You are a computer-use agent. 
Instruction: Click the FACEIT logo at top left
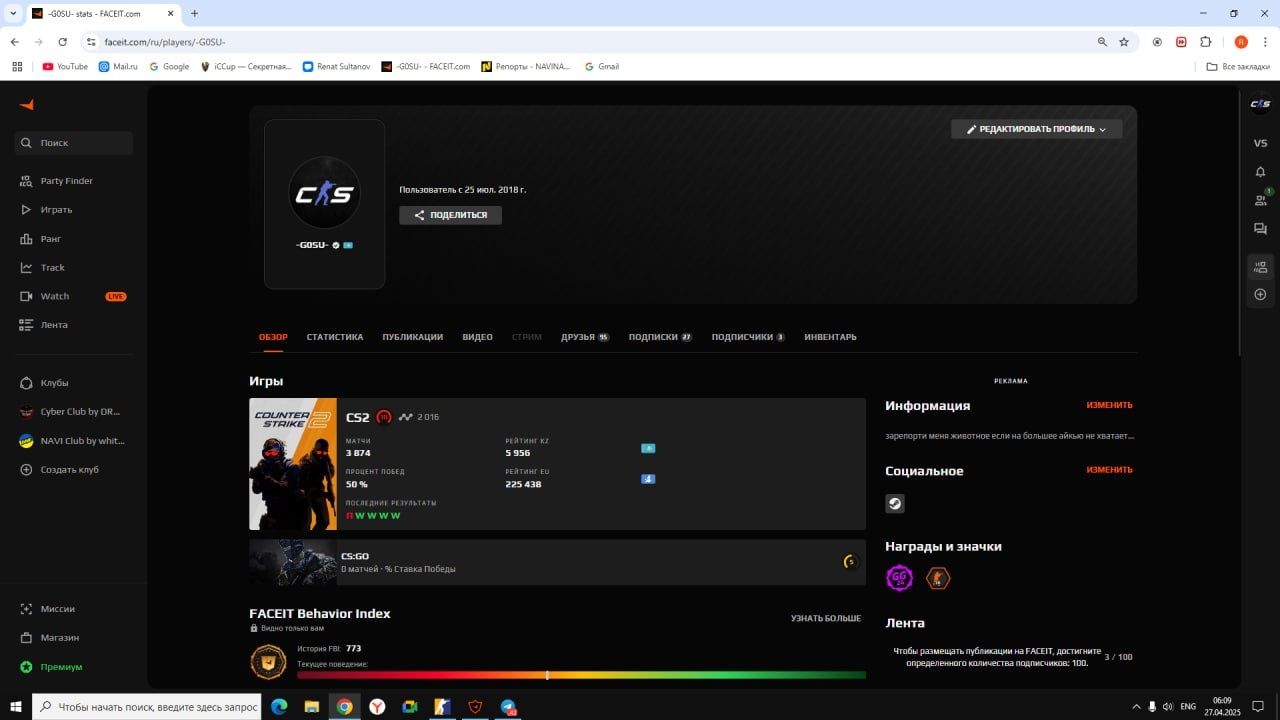(x=27, y=105)
